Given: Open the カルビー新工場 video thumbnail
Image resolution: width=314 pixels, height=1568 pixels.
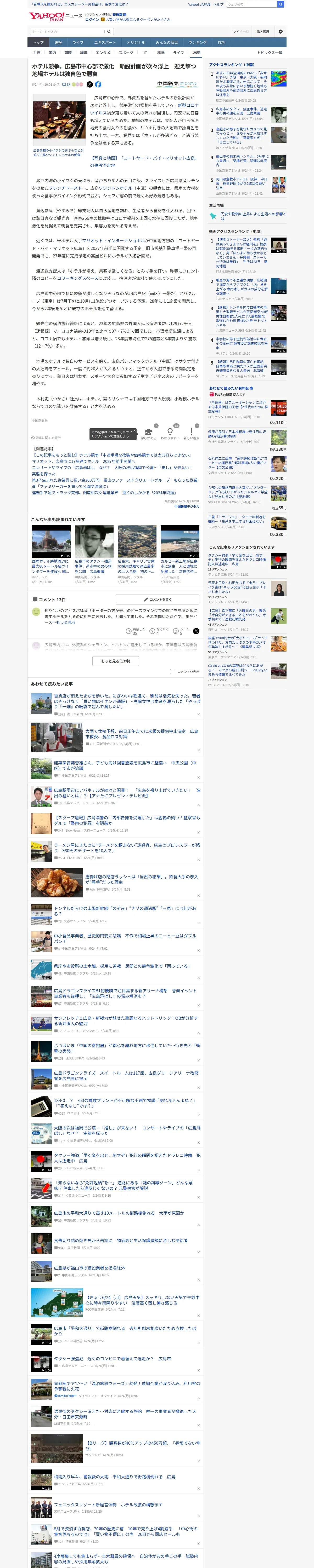Looking at the screenshot, I should (x=180, y=542).
